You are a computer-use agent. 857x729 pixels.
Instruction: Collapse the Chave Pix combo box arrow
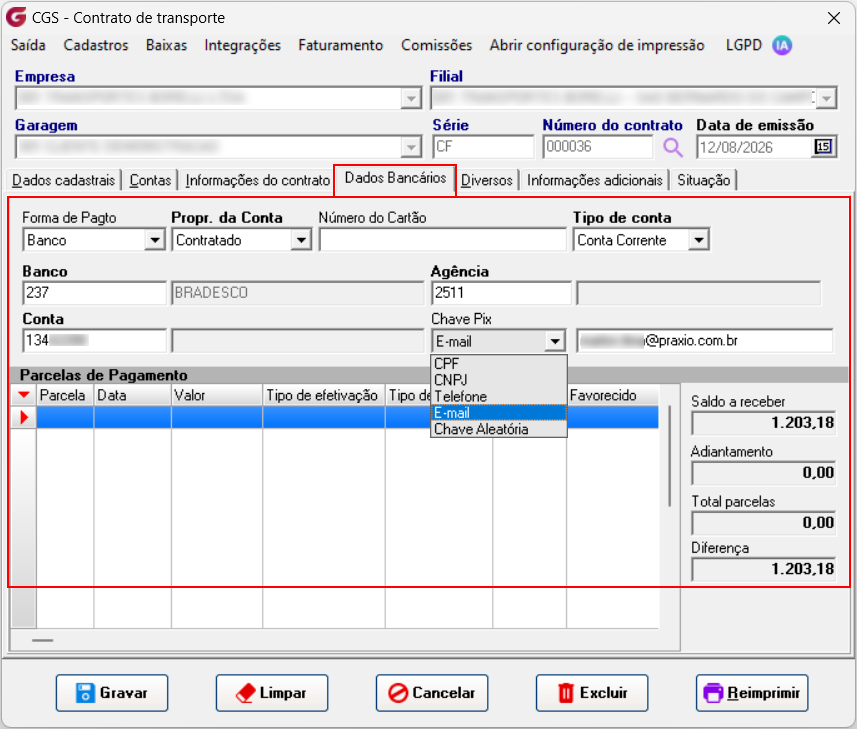click(555, 342)
